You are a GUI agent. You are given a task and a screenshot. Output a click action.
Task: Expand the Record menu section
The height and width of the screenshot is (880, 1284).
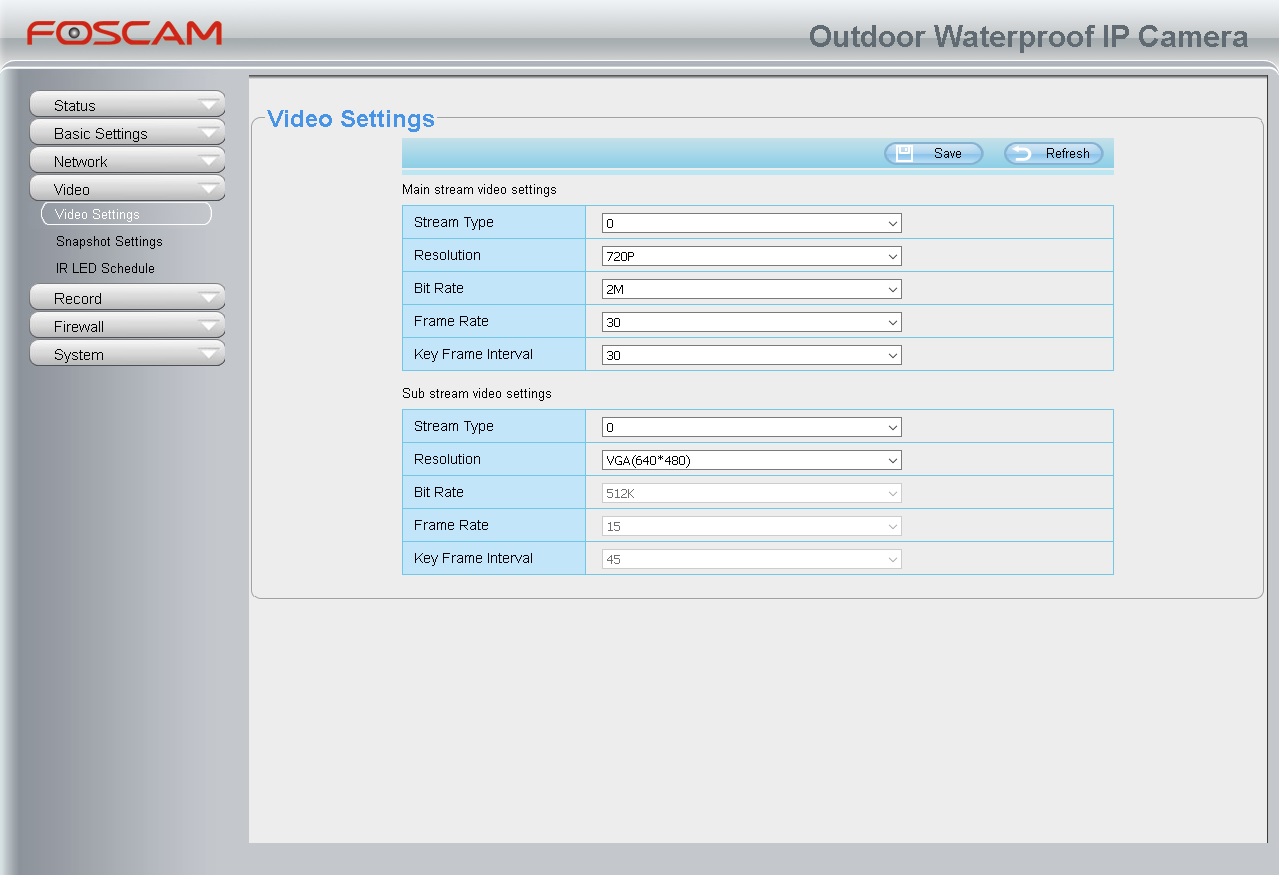126,298
